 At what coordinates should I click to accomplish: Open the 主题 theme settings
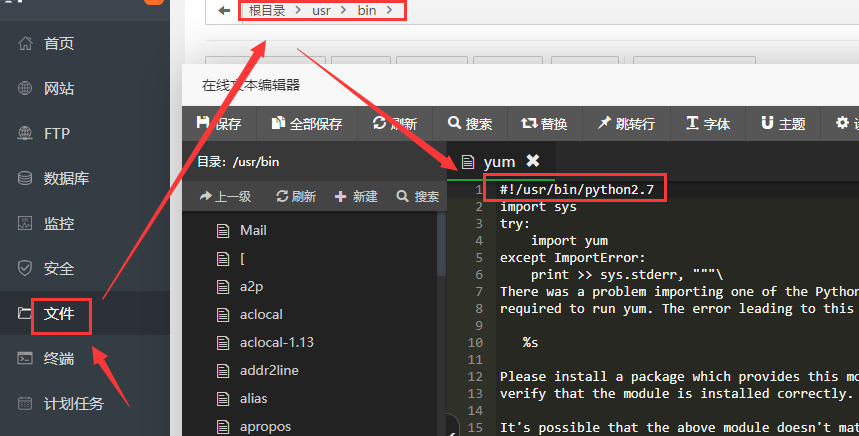coord(783,124)
